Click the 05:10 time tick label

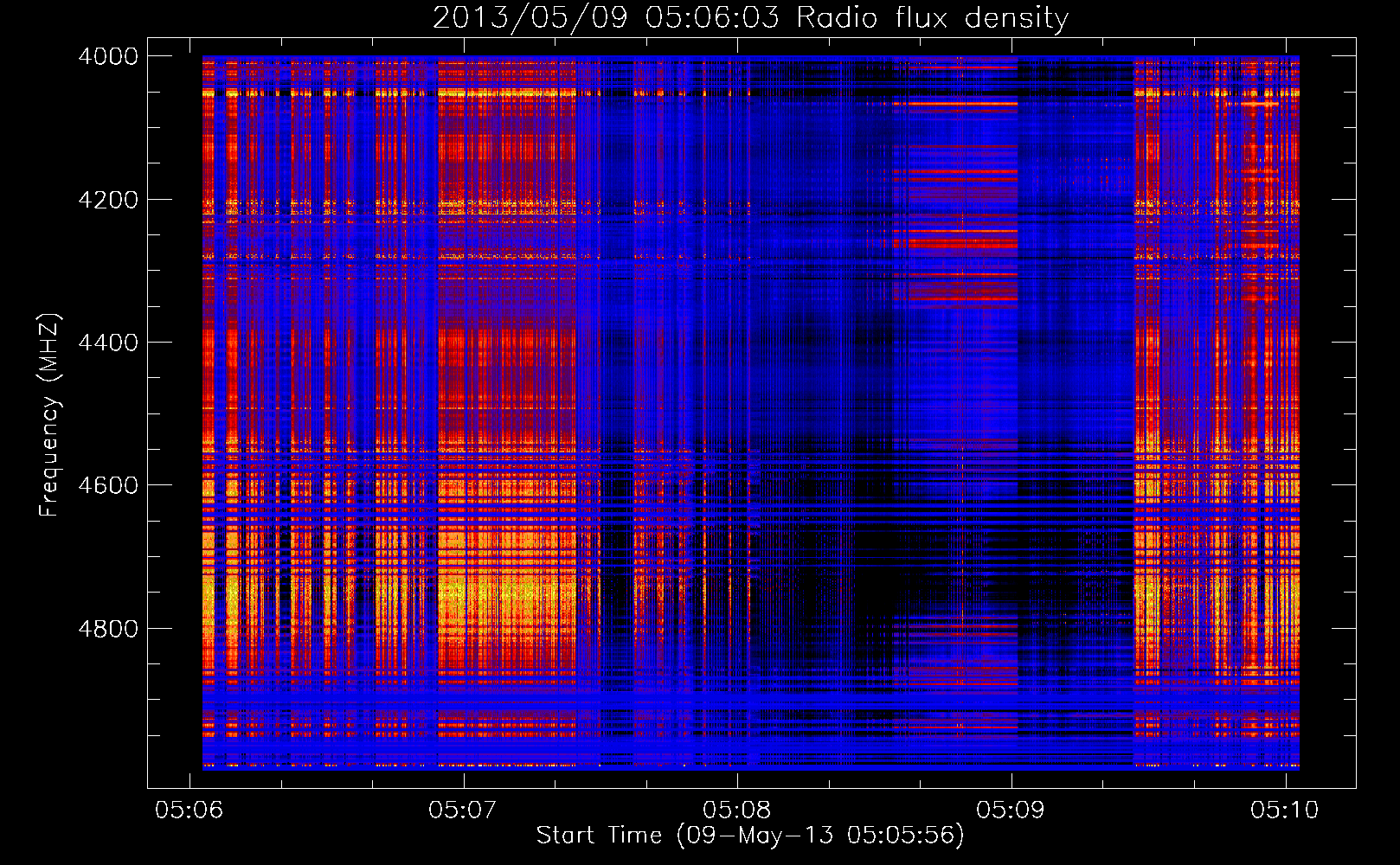[x=1285, y=810]
